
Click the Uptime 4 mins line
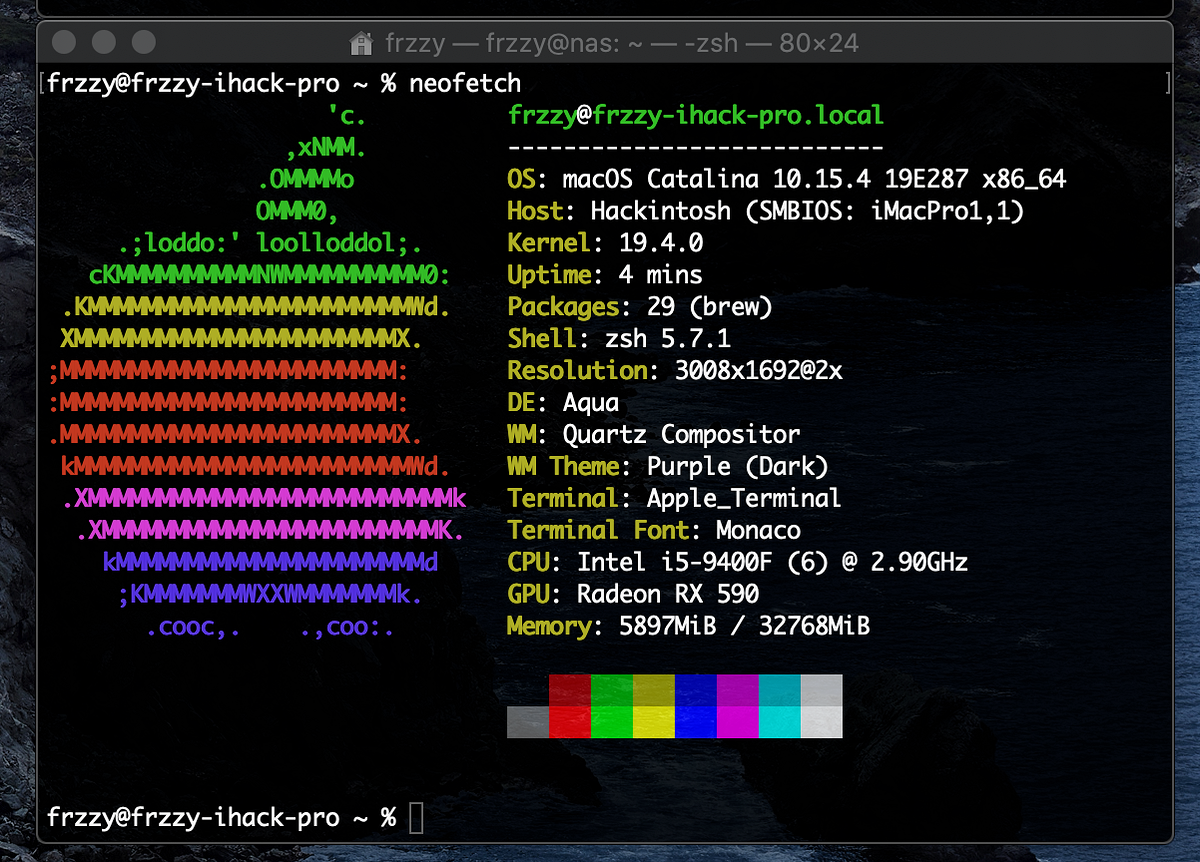coord(605,275)
